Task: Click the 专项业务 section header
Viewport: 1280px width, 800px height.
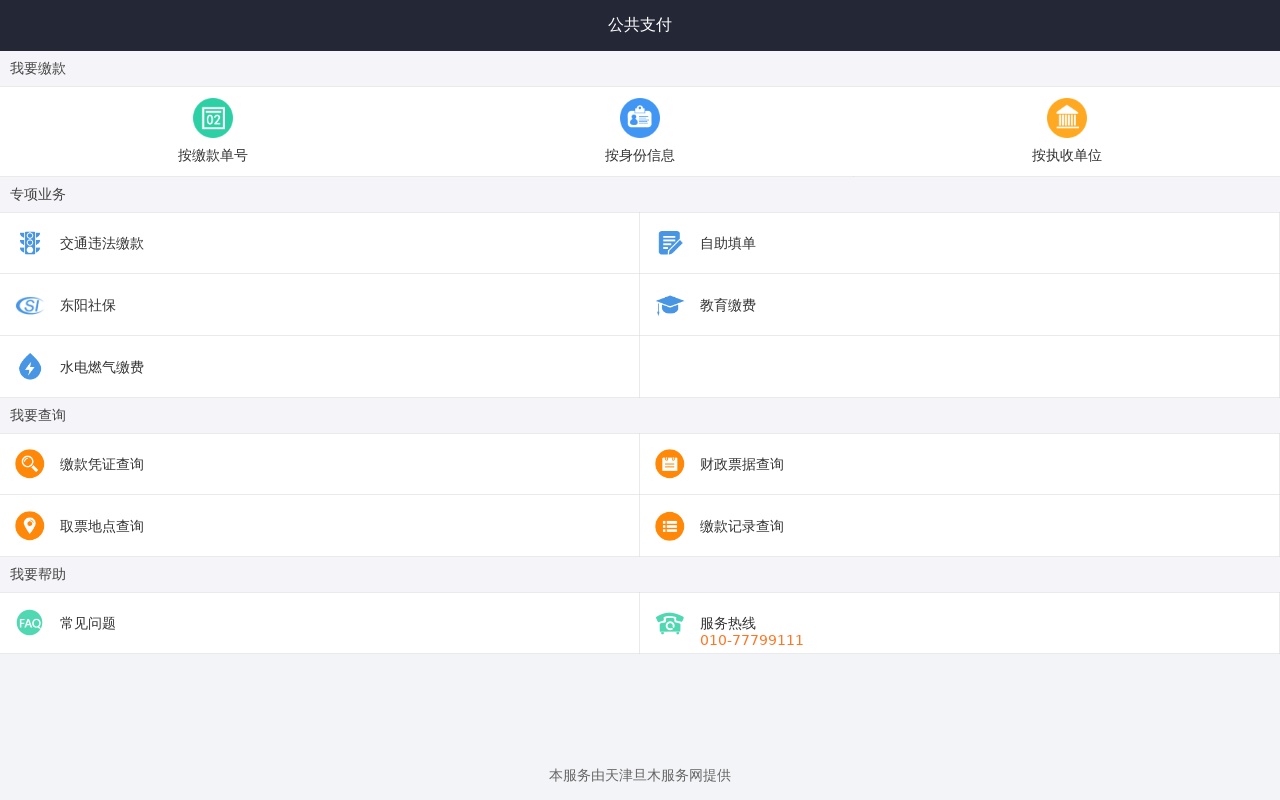Action: click(38, 195)
